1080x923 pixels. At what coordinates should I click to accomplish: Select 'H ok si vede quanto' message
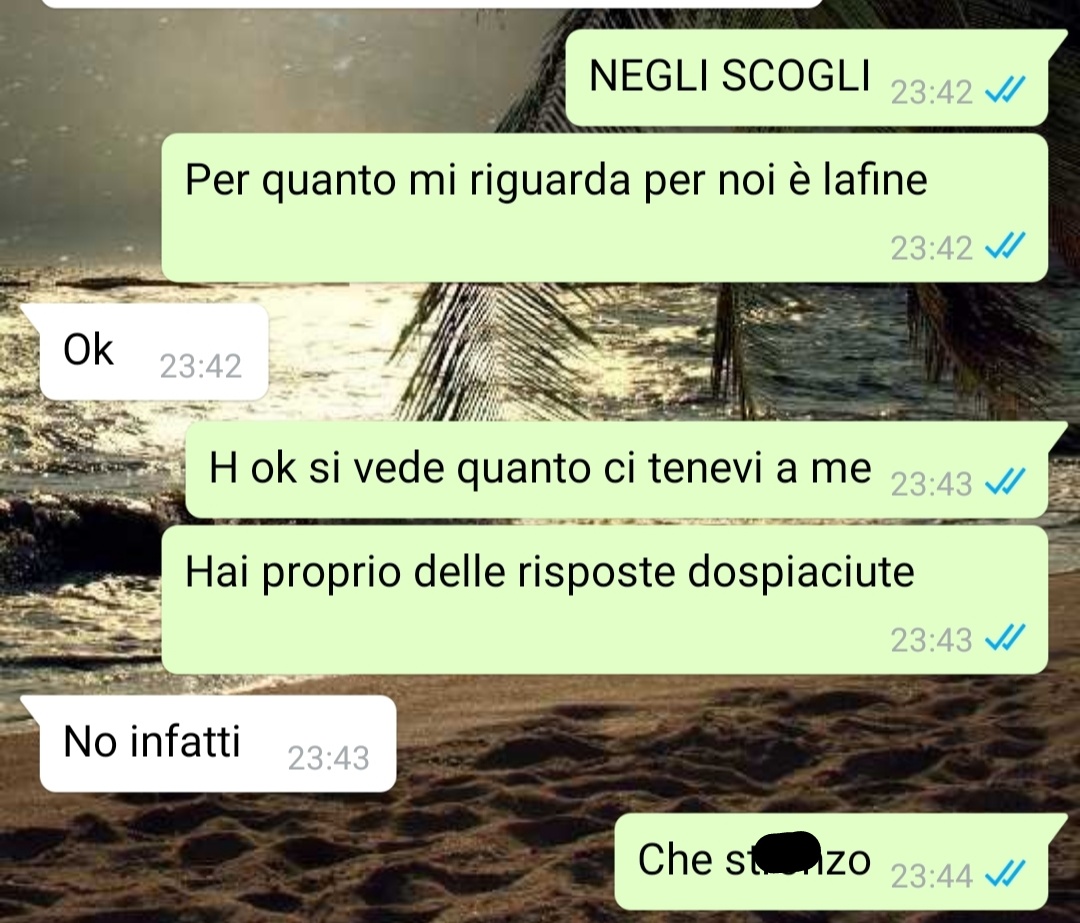[617, 470]
